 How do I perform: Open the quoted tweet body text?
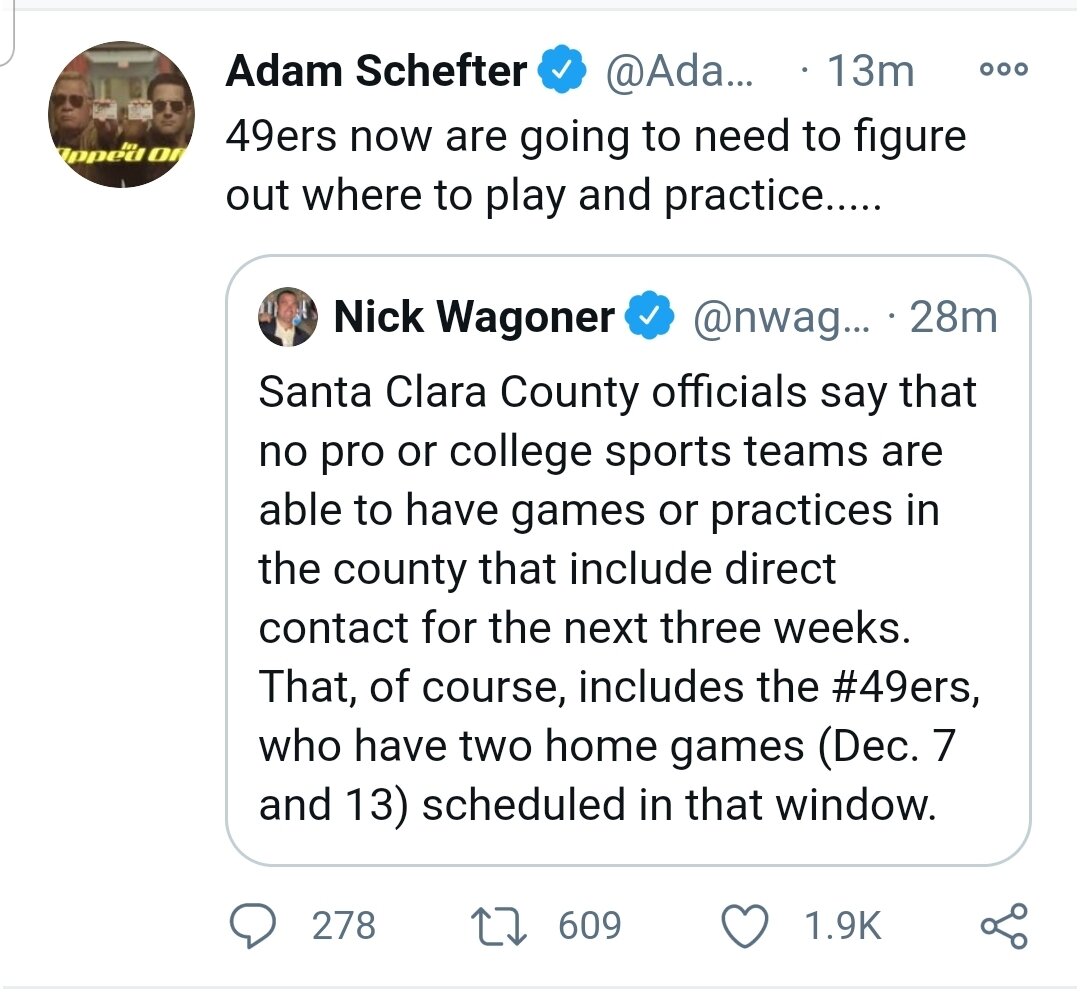[600, 570]
